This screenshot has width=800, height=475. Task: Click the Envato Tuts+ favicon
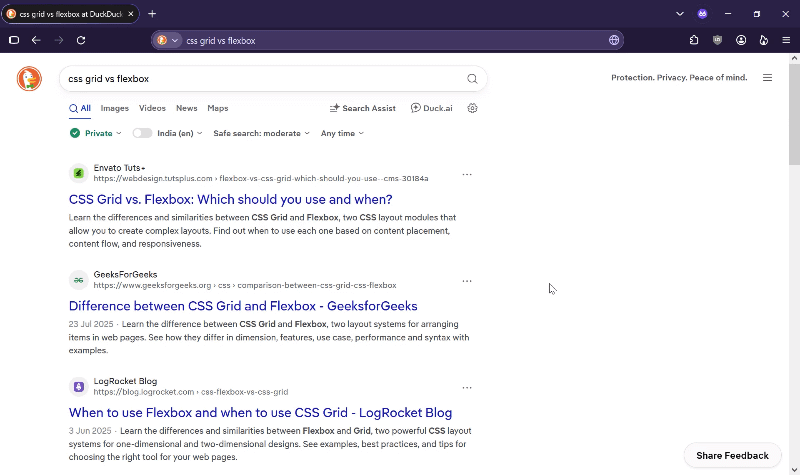click(79, 173)
